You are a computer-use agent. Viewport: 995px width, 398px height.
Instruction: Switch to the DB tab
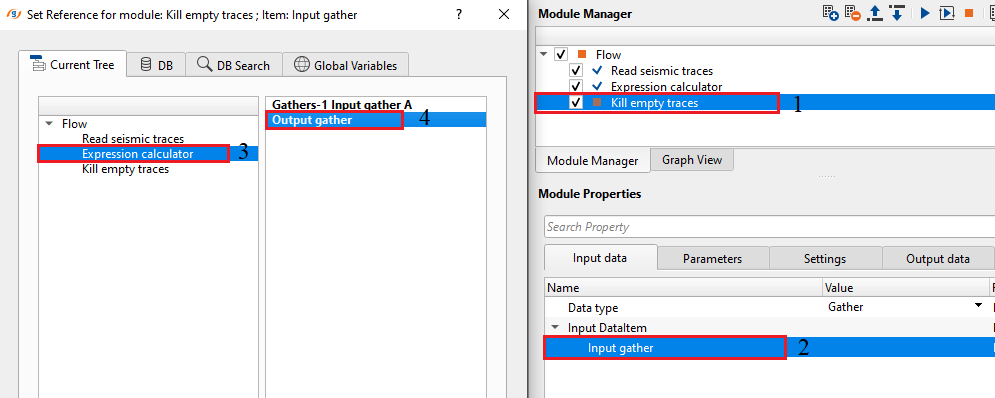(156, 65)
